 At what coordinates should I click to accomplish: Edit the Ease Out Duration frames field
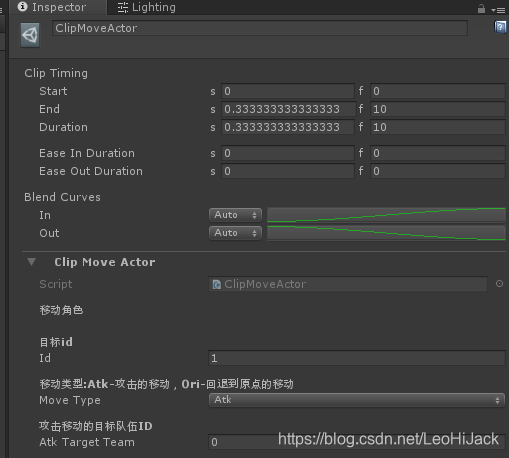(438, 171)
